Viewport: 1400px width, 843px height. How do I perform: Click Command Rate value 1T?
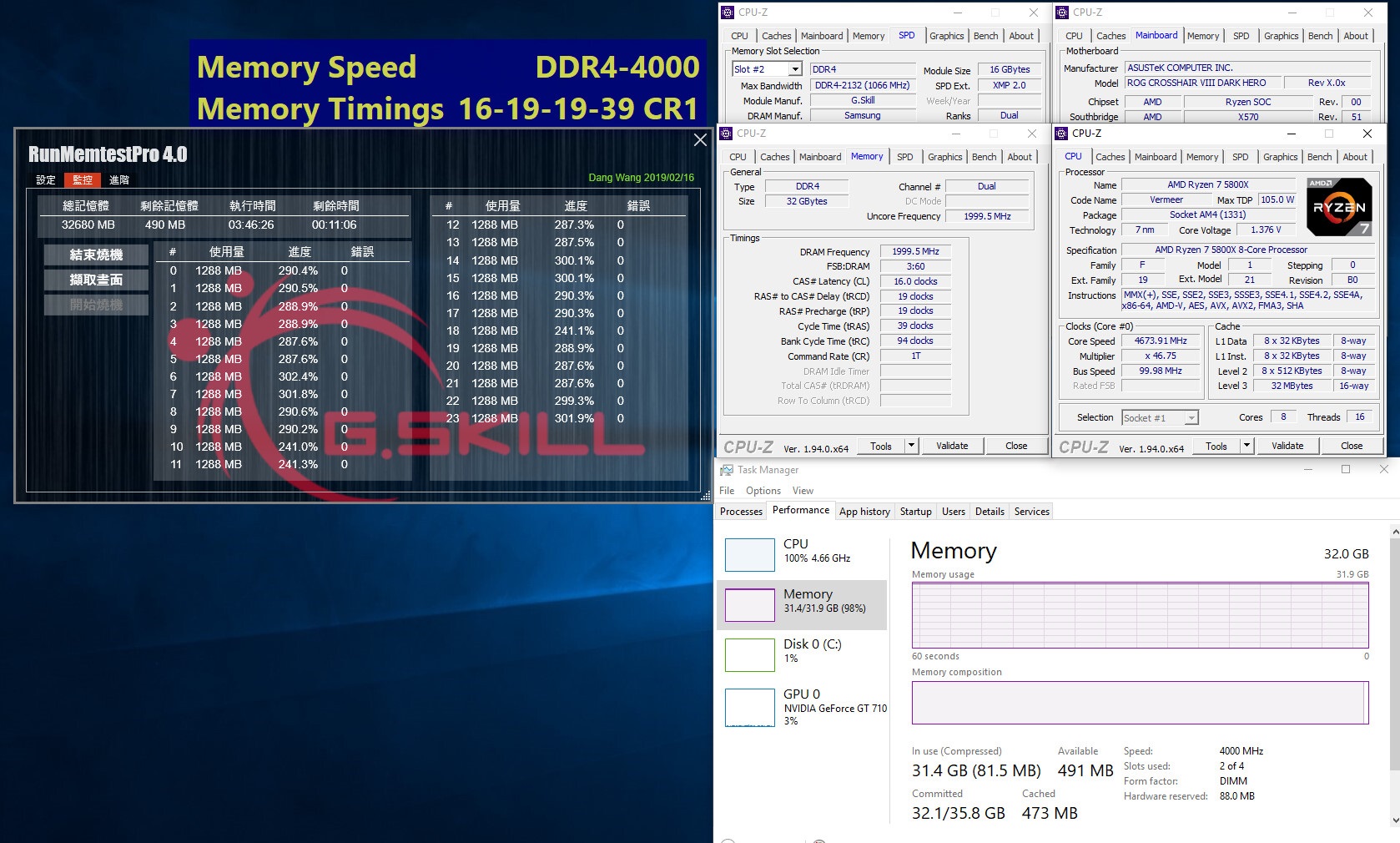point(915,356)
